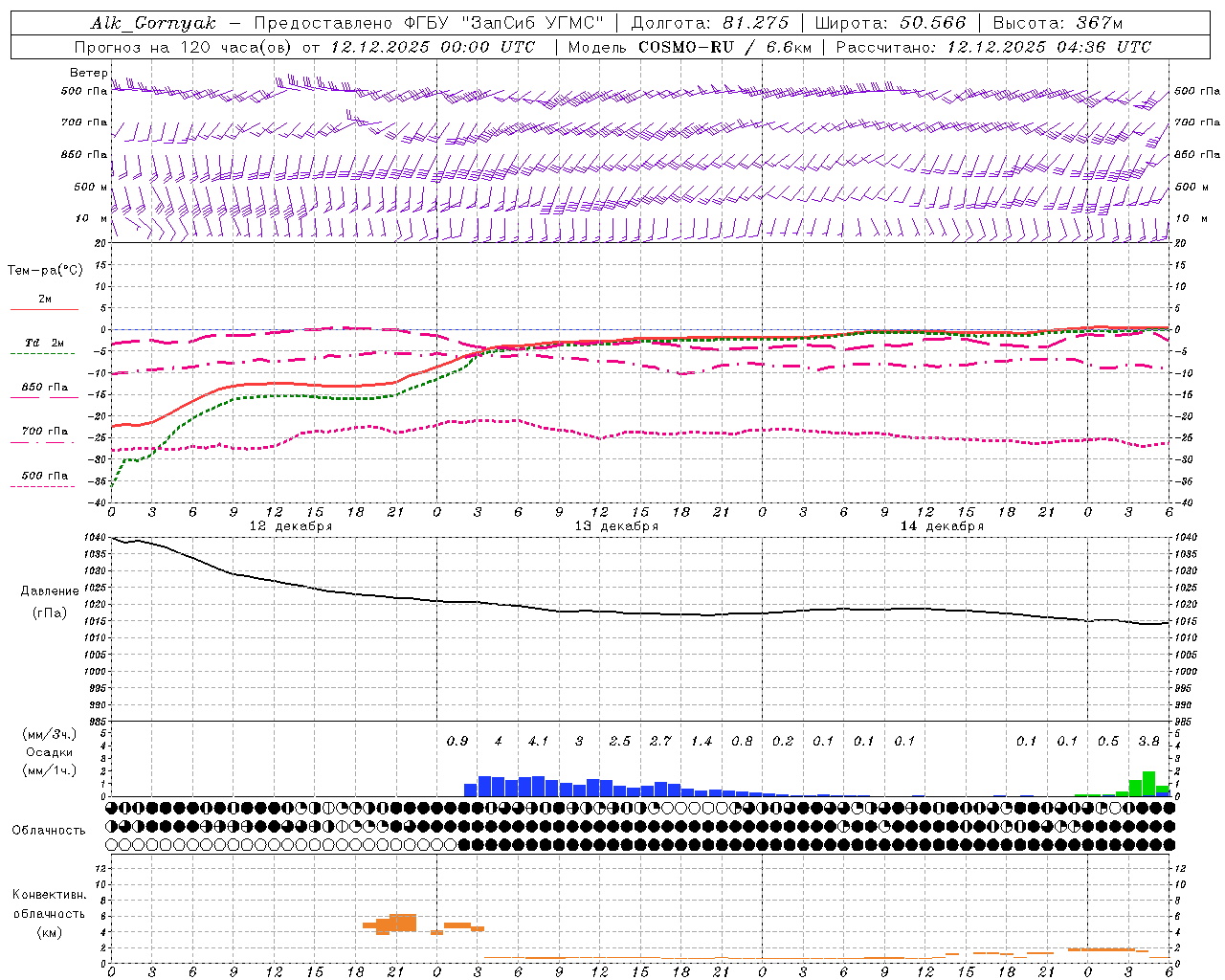Click the 0.5 three-hour precipitation value
This screenshot has width=1225, height=980.
[1108, 742]
